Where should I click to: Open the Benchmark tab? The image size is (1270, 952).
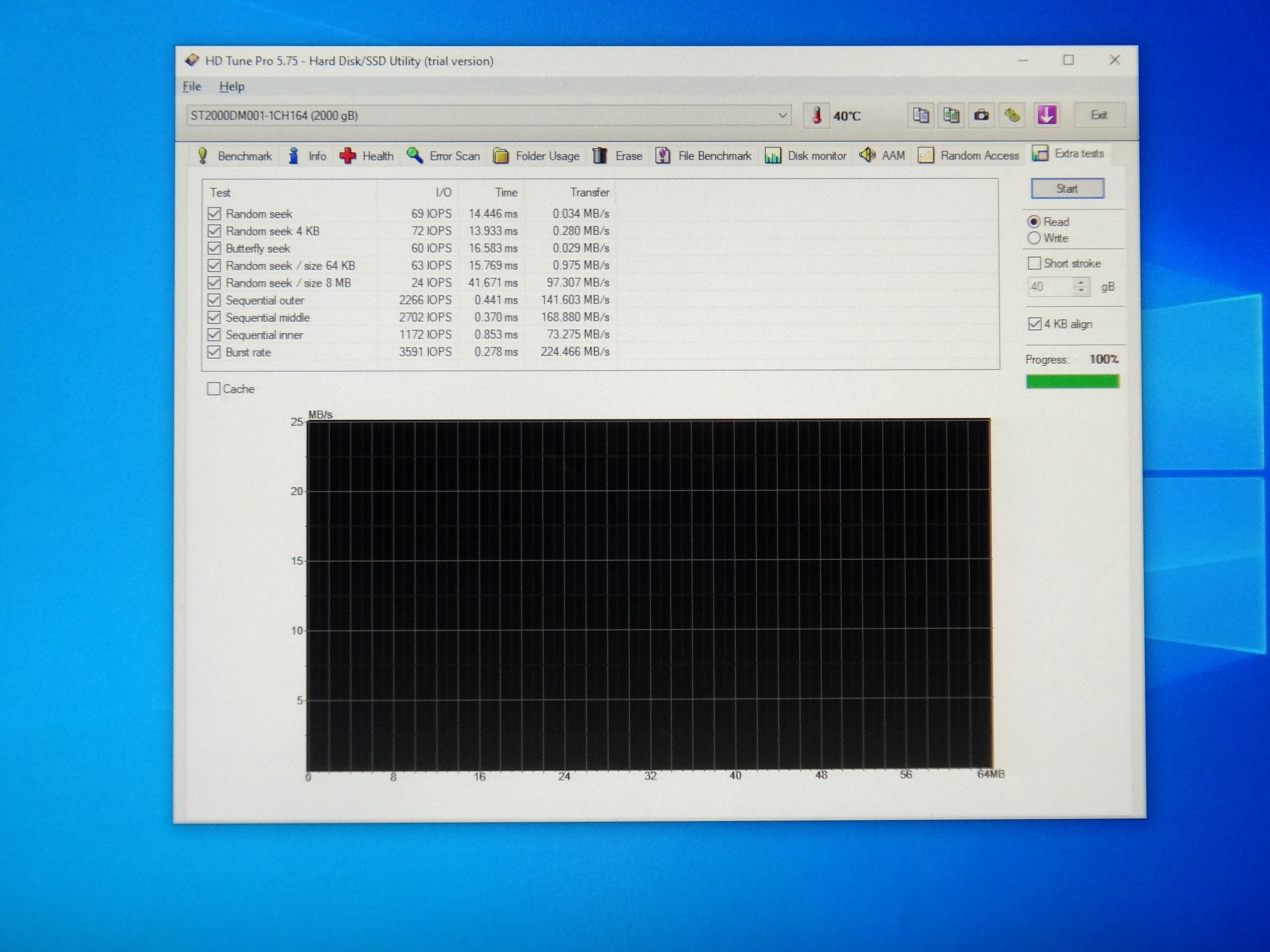coord(234,156)
